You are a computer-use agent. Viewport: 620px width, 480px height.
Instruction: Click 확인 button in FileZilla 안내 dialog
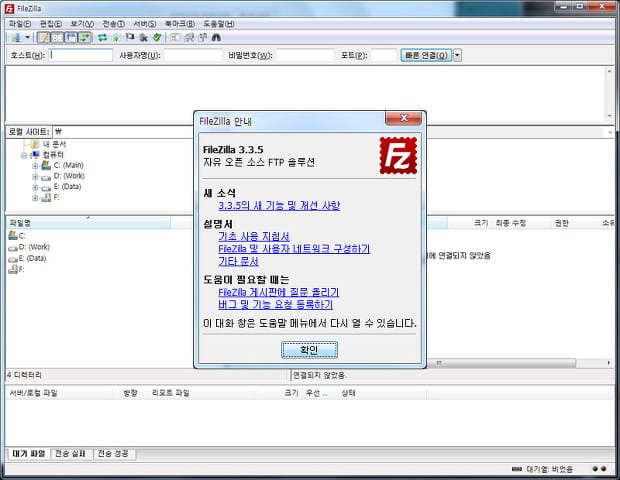click(x=309, y=350)
